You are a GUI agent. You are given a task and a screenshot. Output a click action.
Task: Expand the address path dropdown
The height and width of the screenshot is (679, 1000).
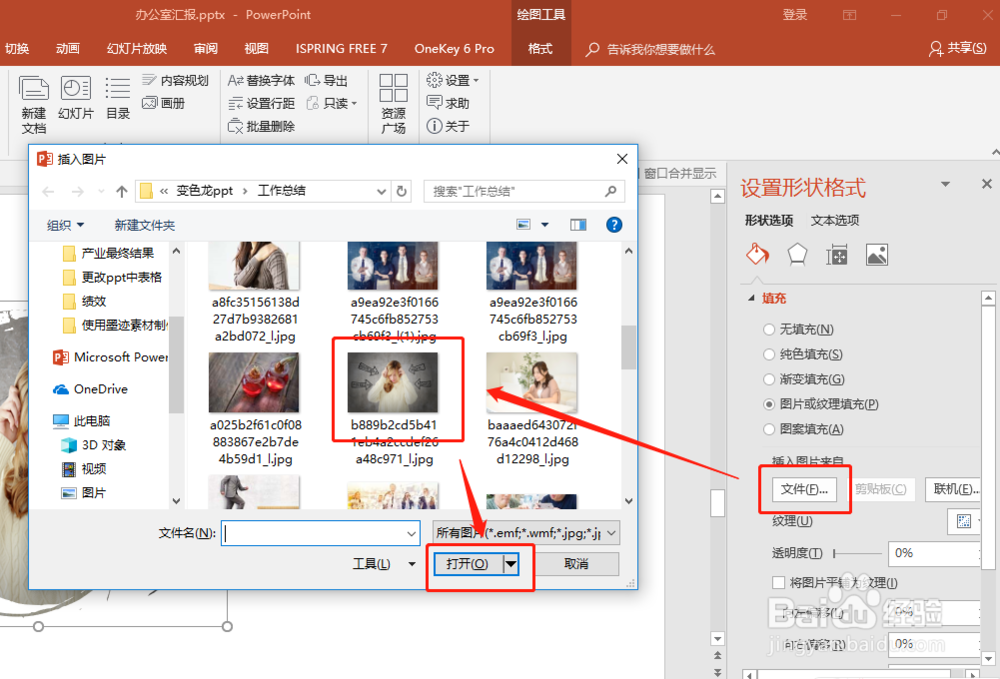pyautogui.click(x=381, y=191)
